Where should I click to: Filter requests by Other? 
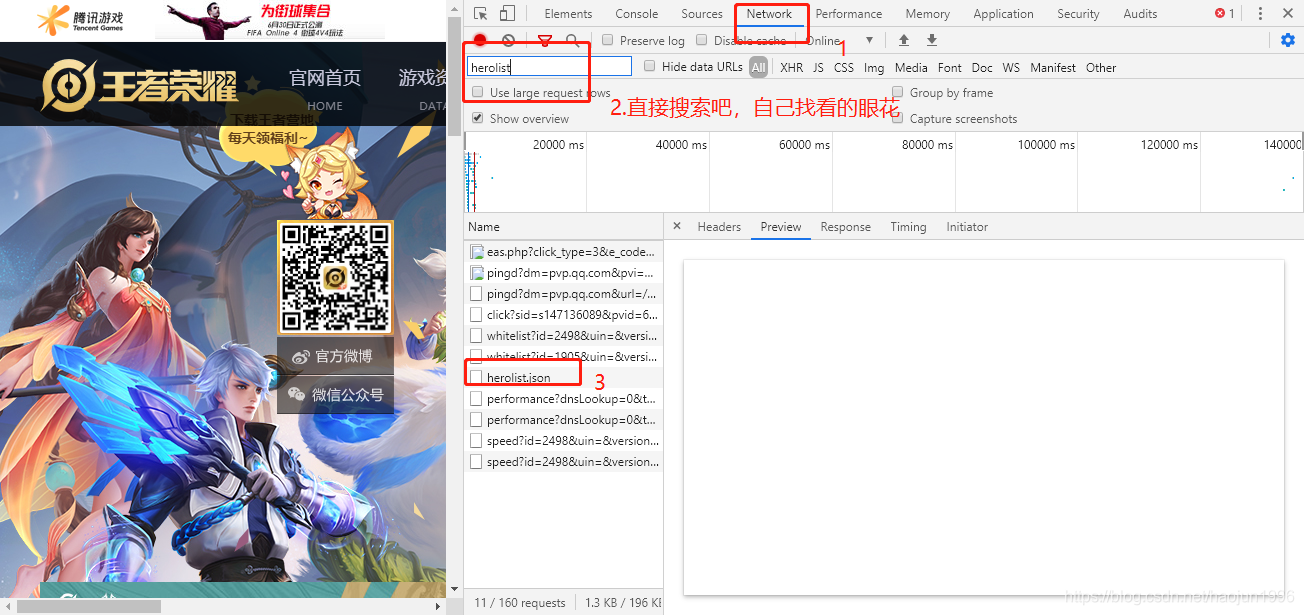click(x=1101, y=68)
